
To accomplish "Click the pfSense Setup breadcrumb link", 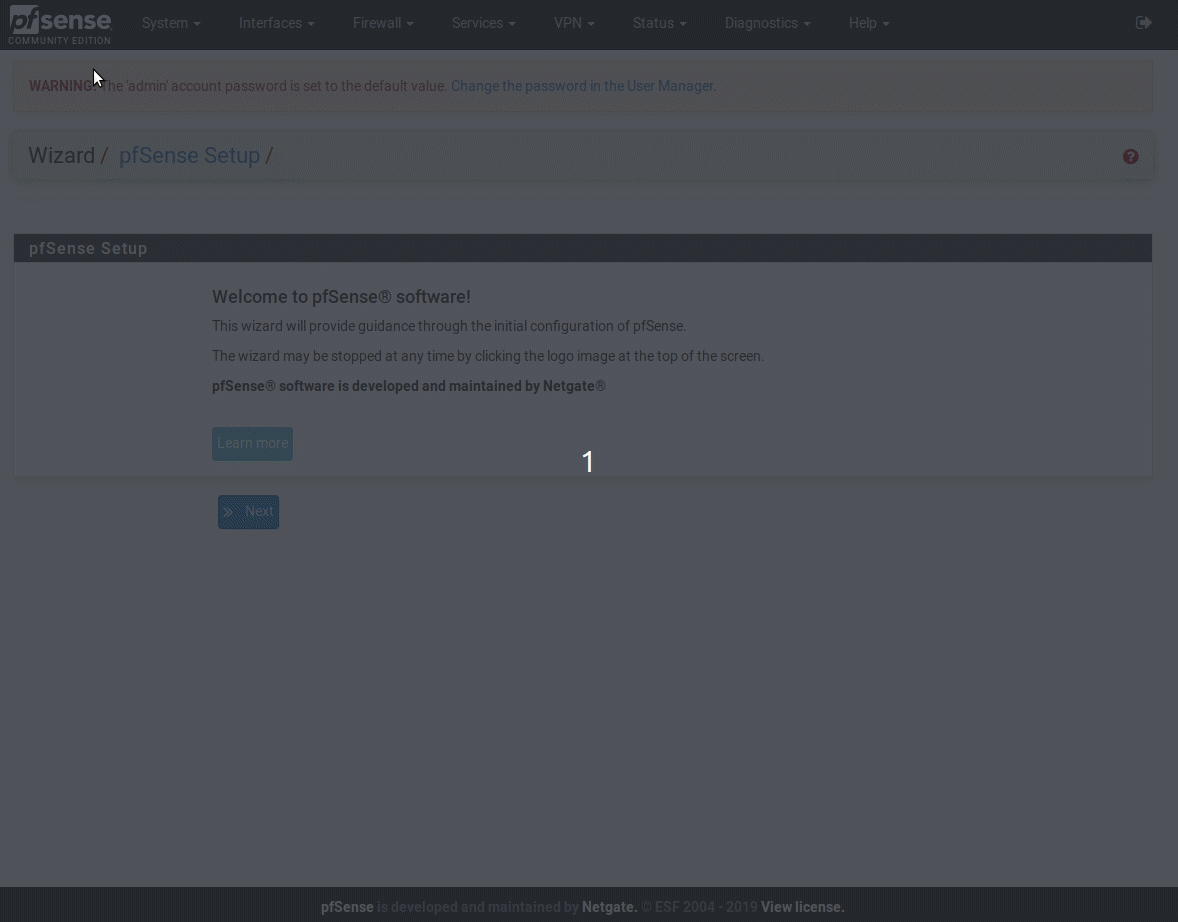I will tap(189, 156).
